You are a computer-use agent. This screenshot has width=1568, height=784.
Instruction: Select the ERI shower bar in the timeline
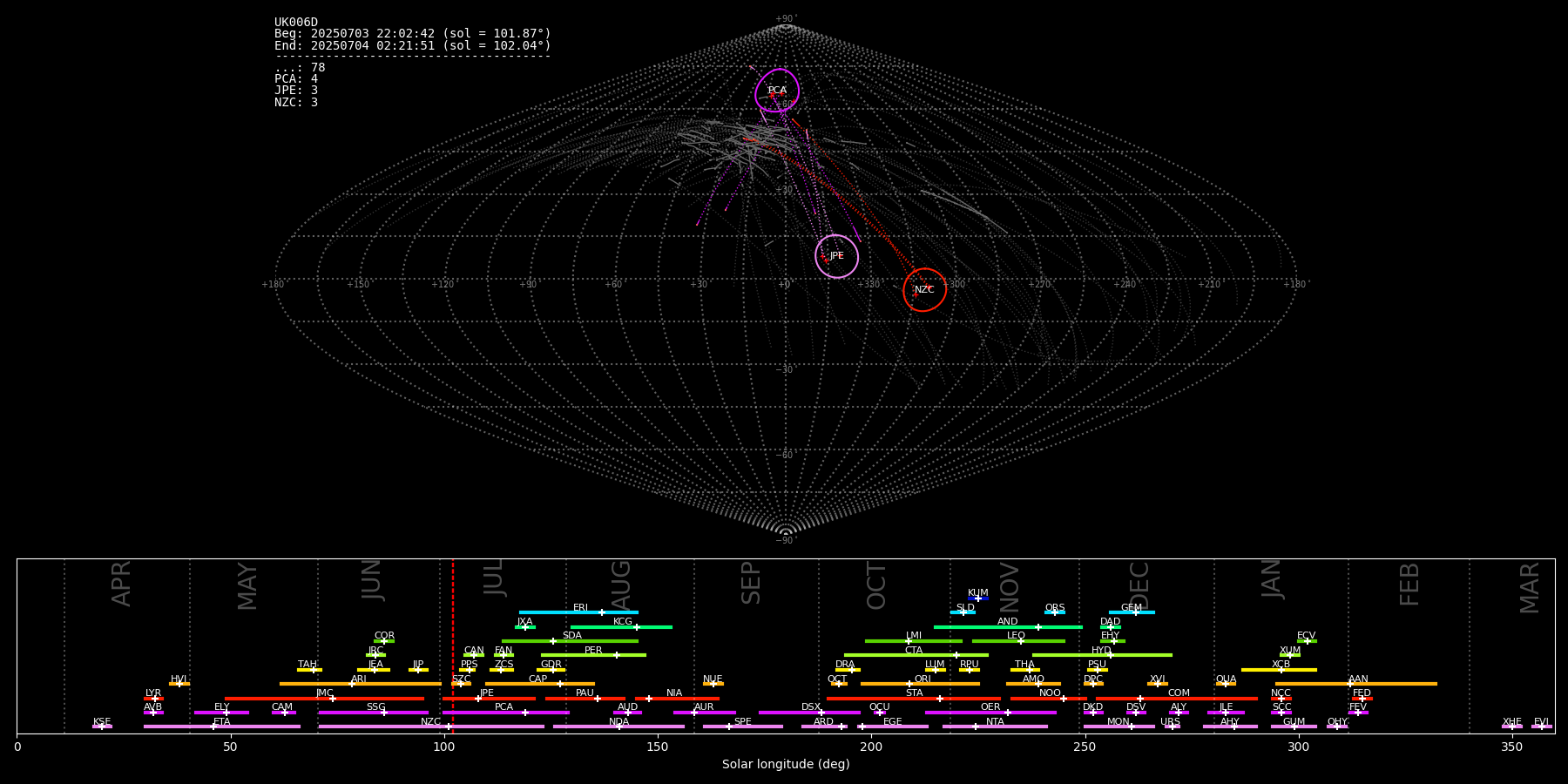click(578, 612)
